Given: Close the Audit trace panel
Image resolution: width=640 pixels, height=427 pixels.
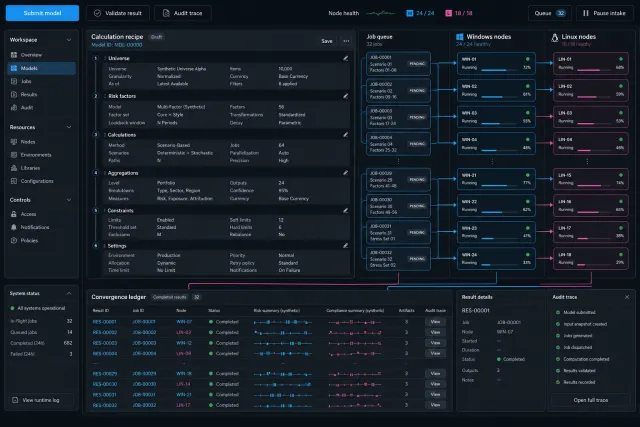Looking at the screenshot, I should point(627,297).
